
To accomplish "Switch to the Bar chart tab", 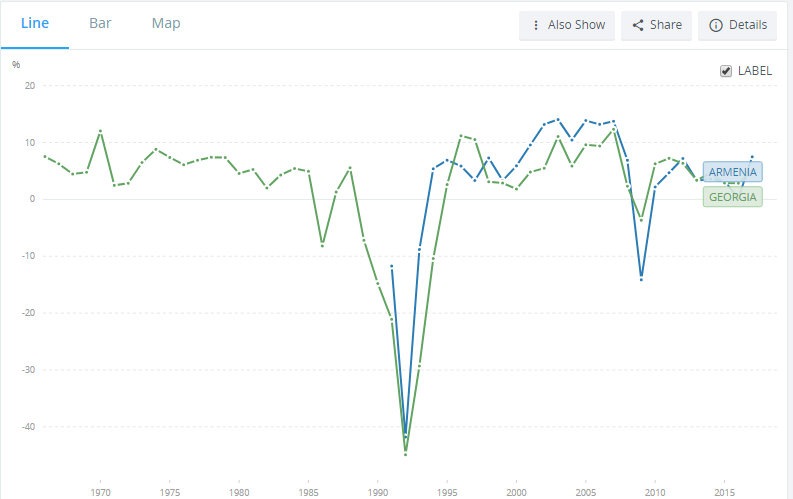I will pyautogui.click(x=100, y=23).
